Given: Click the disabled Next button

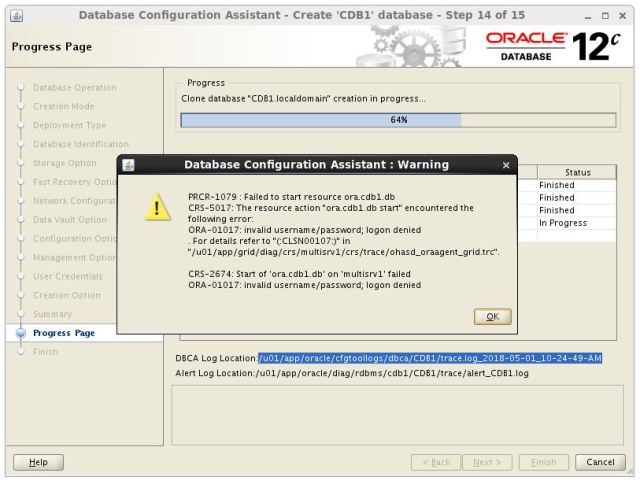Looking at the screenshot, I should (x=487, y=462).
